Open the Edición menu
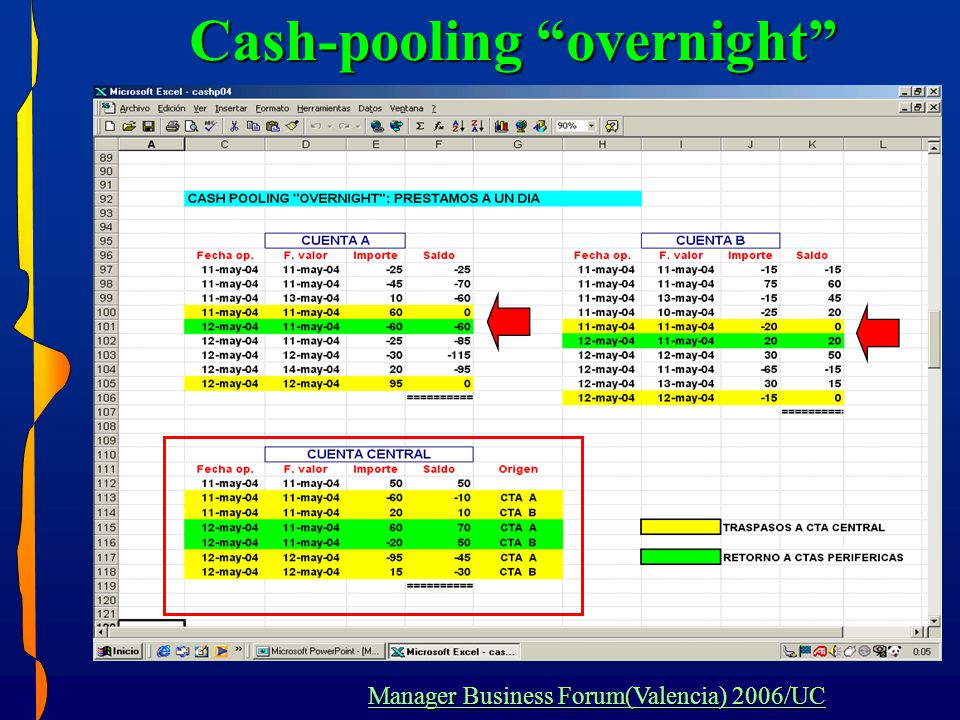Image resolution: width=960 pixels, height=720 pixels. coord(171,108)
